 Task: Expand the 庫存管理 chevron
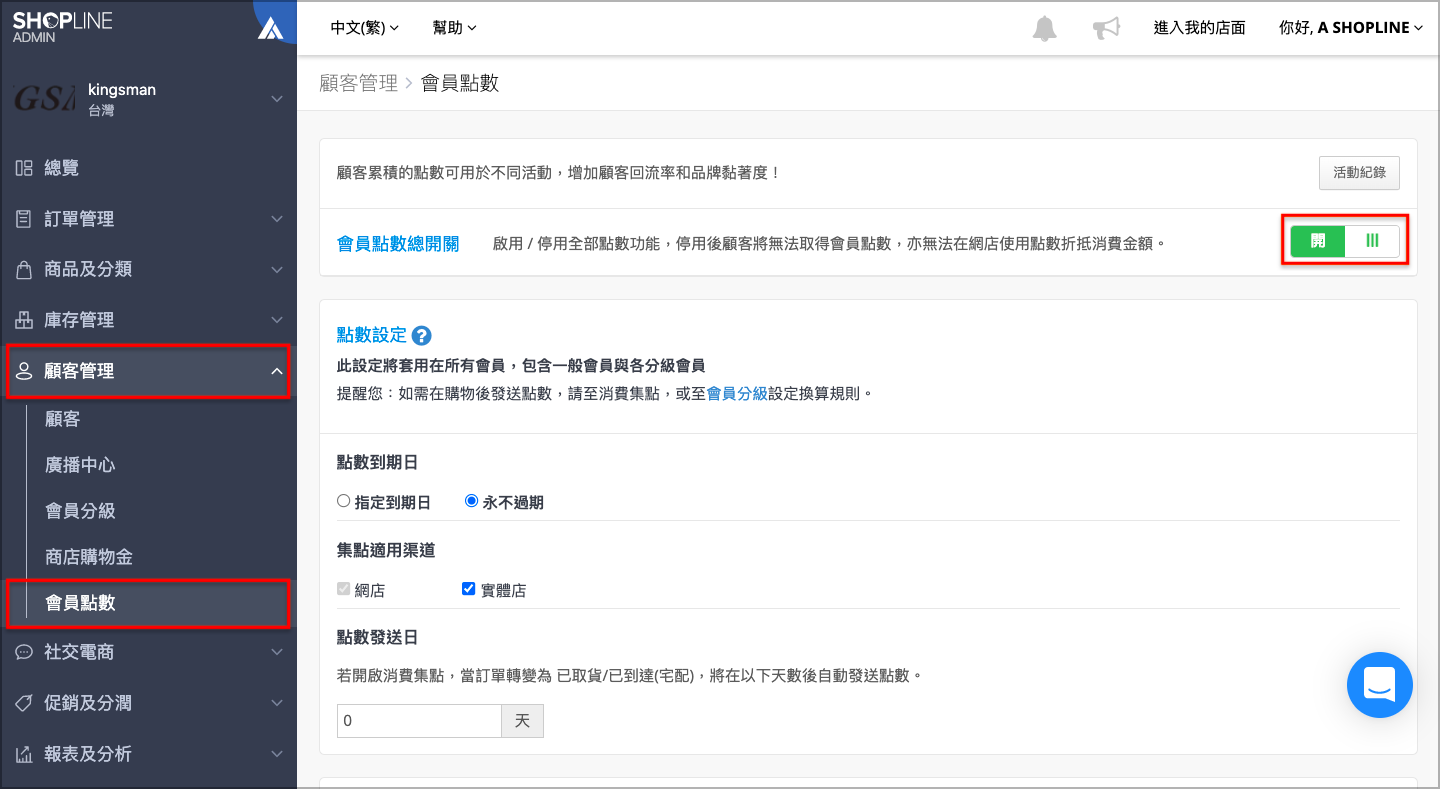pos(277,320)
